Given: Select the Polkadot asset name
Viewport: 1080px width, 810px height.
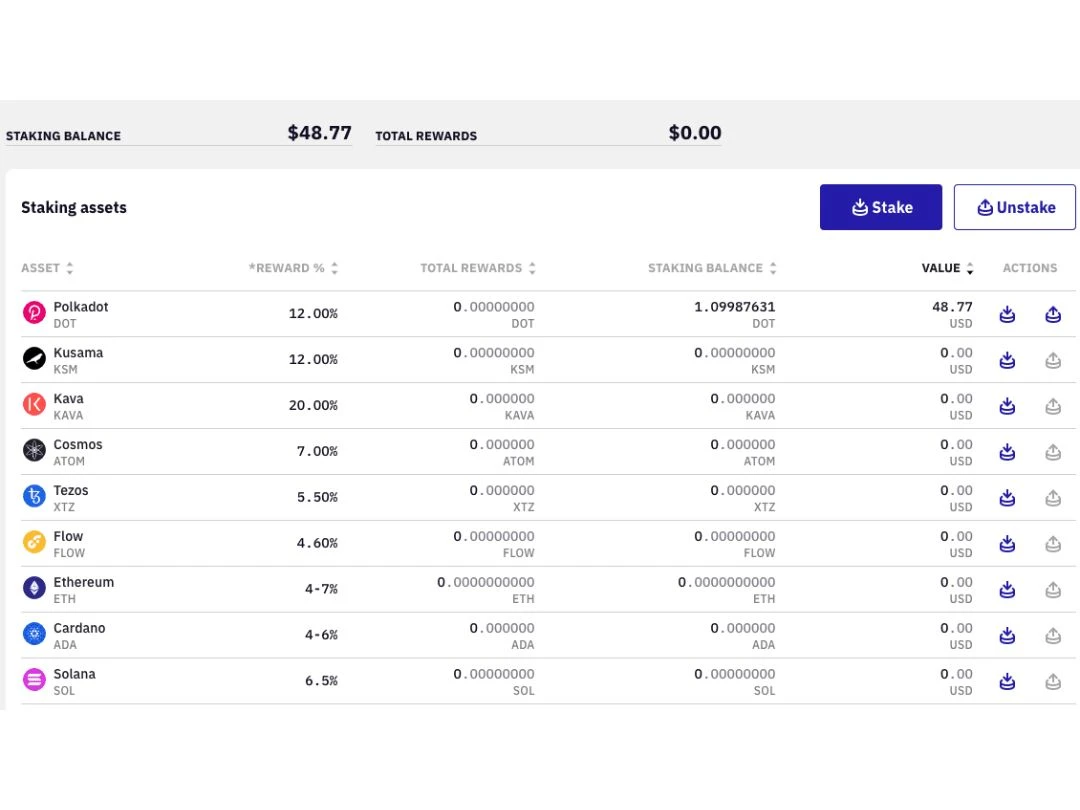Looking at the screenshot, I should [81, 307].
